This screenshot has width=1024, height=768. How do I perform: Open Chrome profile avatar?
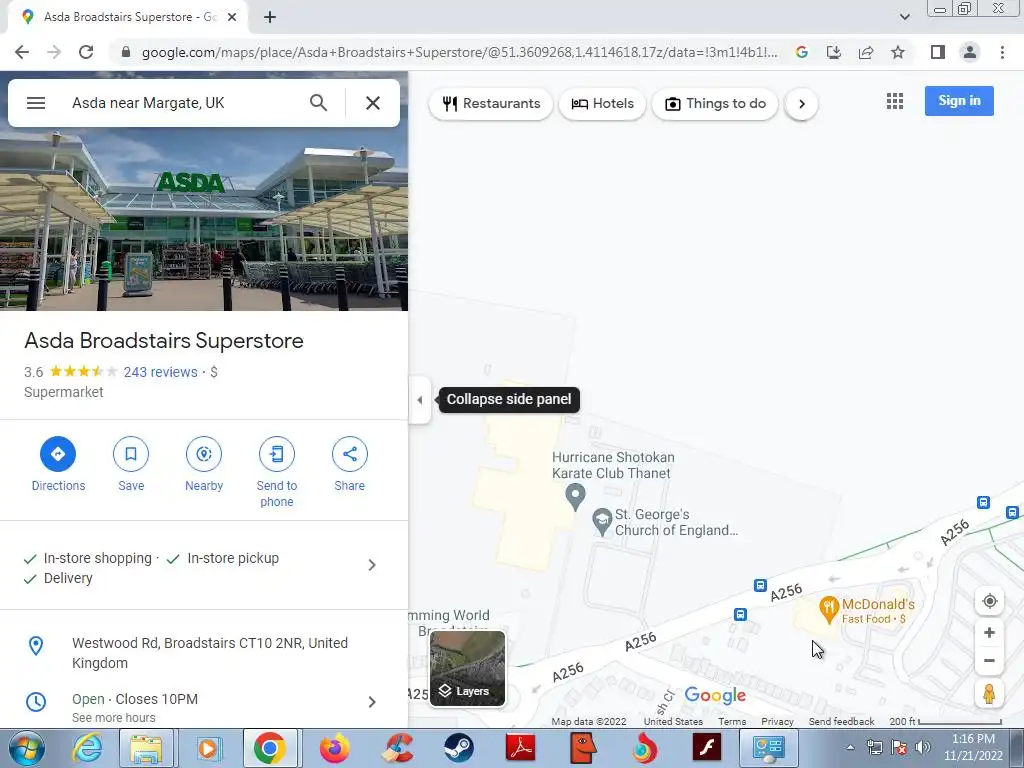pos(970,52)
